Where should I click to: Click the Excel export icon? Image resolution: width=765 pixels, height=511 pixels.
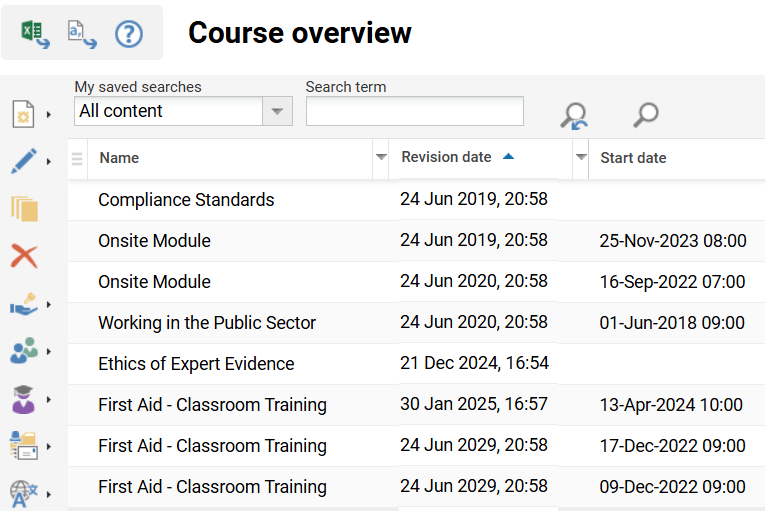35,34
